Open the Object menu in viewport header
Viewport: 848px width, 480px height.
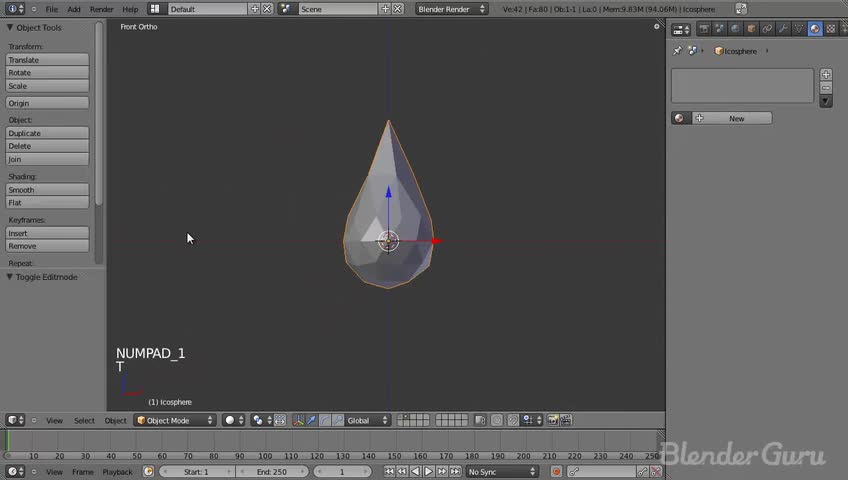[115, 421]
